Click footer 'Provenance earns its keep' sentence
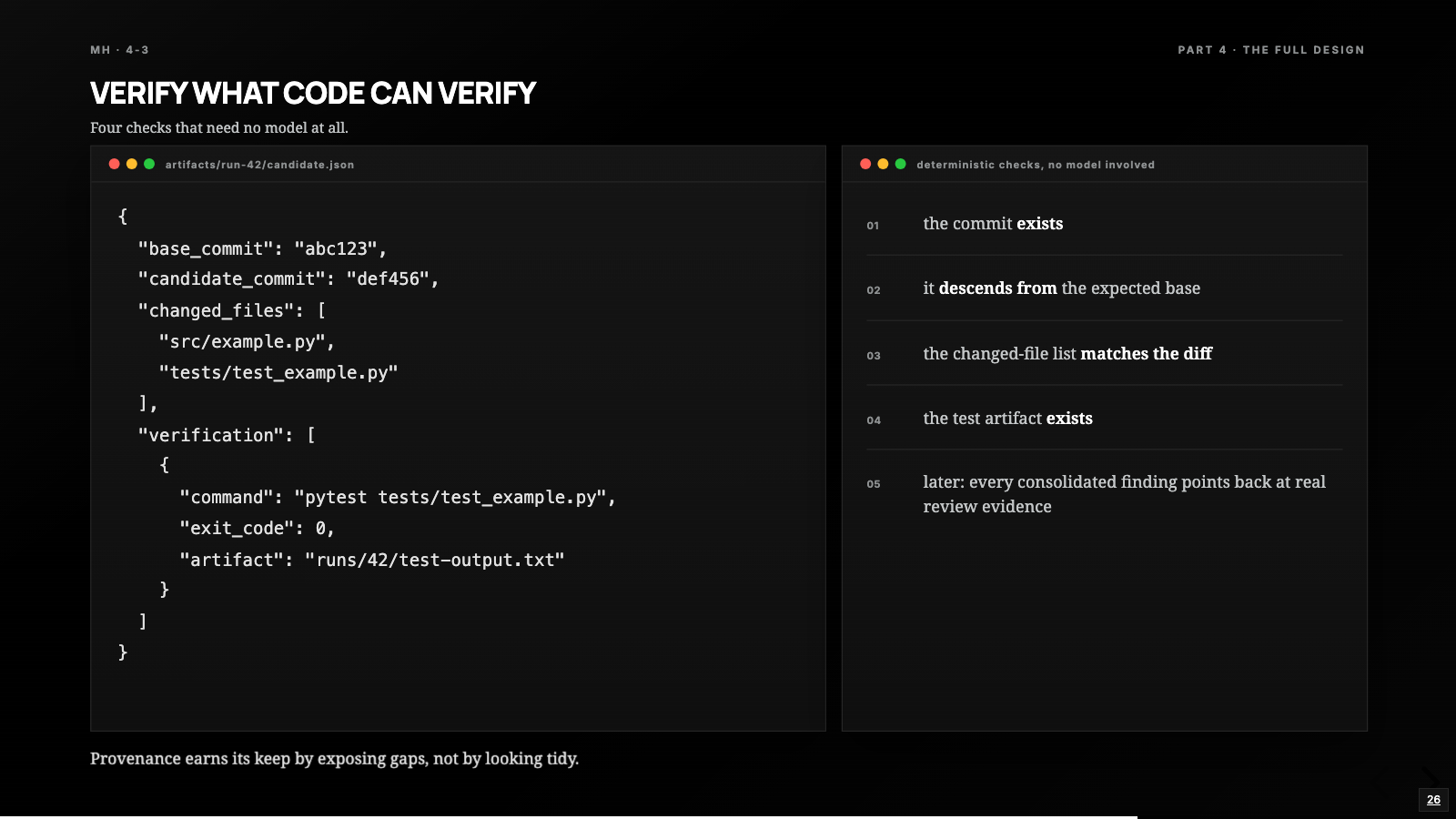Viewport: 1456px width, 819px height. 334,759
